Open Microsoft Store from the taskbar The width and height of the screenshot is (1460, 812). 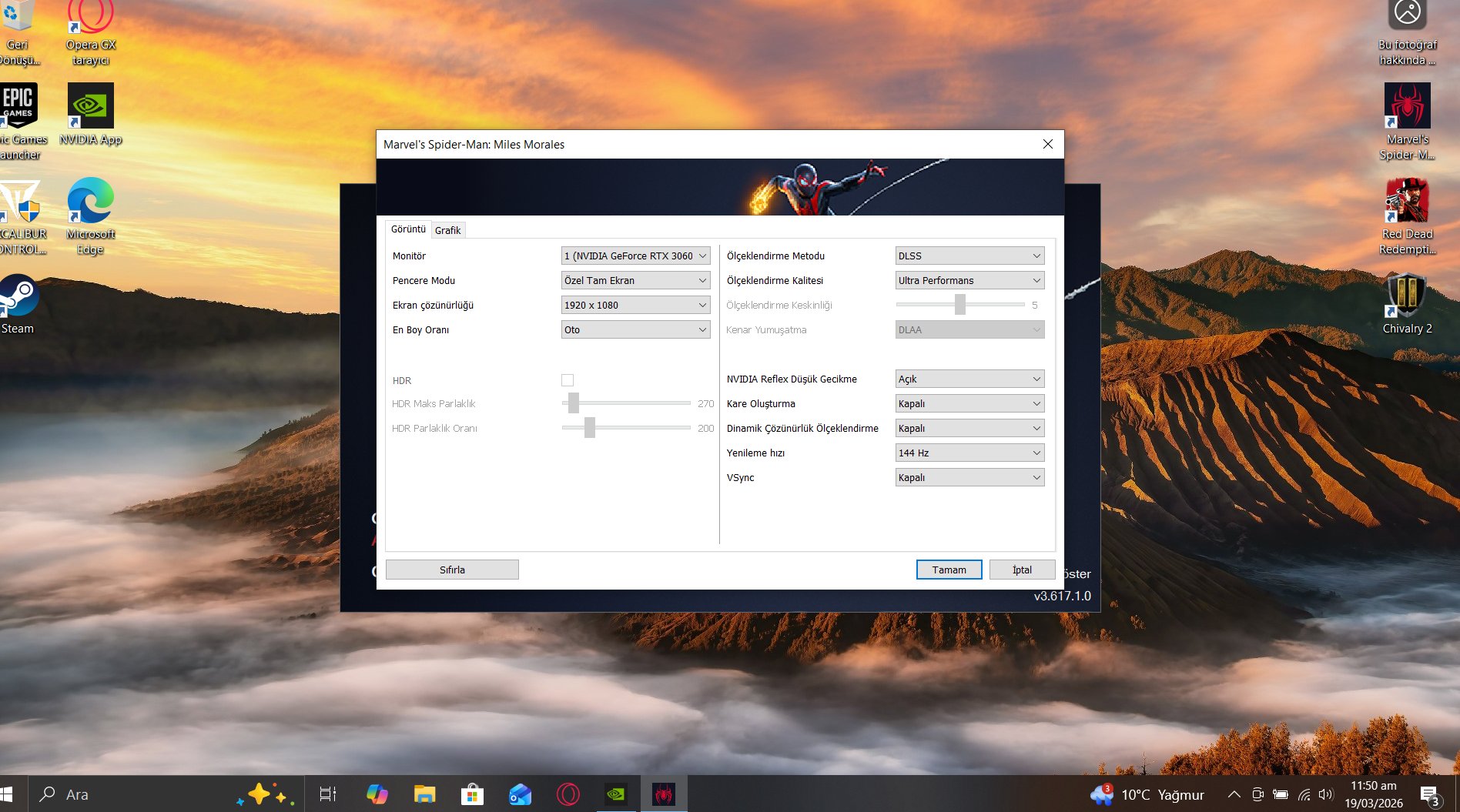pos(472,794)
